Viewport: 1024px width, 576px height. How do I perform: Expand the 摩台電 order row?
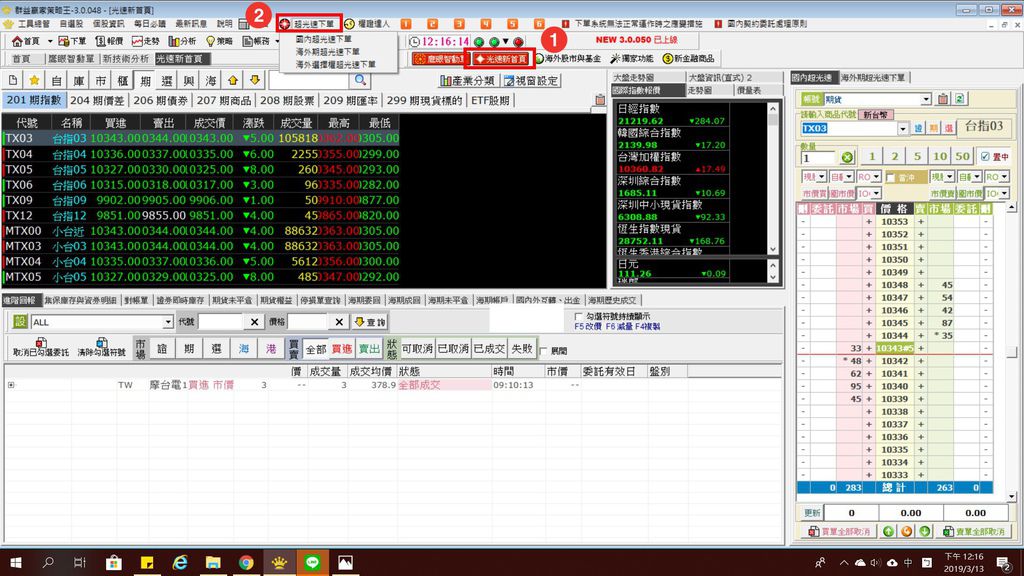pyautogui.click(x=11, y=385)
